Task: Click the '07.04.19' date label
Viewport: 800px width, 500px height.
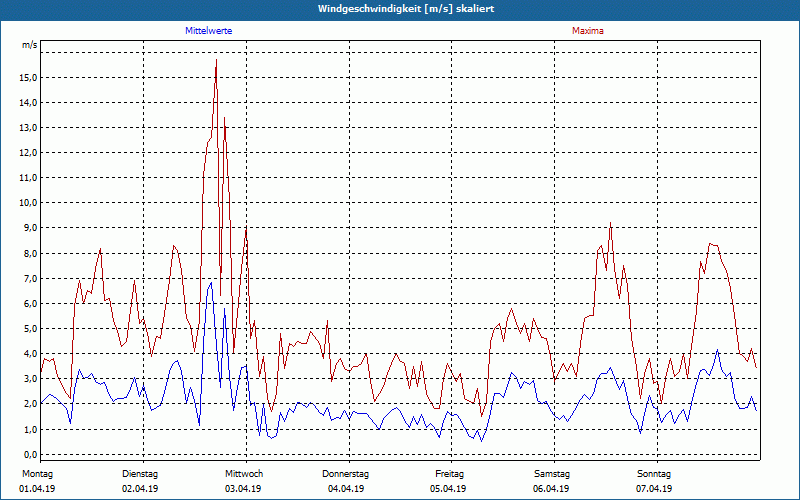Action: (654, 489)
